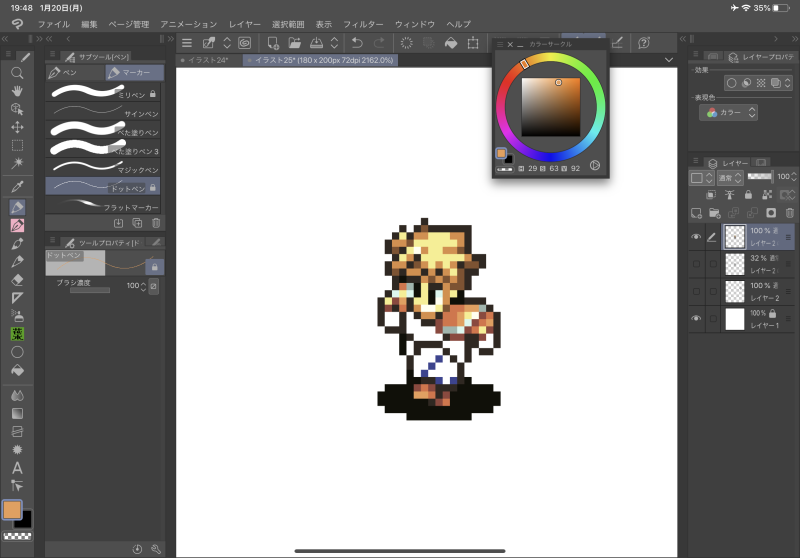Select the figure ellipse tool
Viewport: 800px width, 558px height.
pos(17,352)
